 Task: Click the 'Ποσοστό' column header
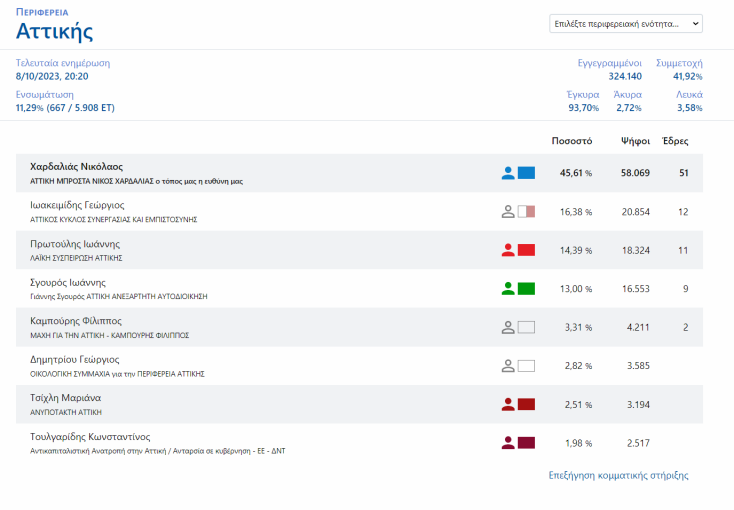(x=572, y=141)
